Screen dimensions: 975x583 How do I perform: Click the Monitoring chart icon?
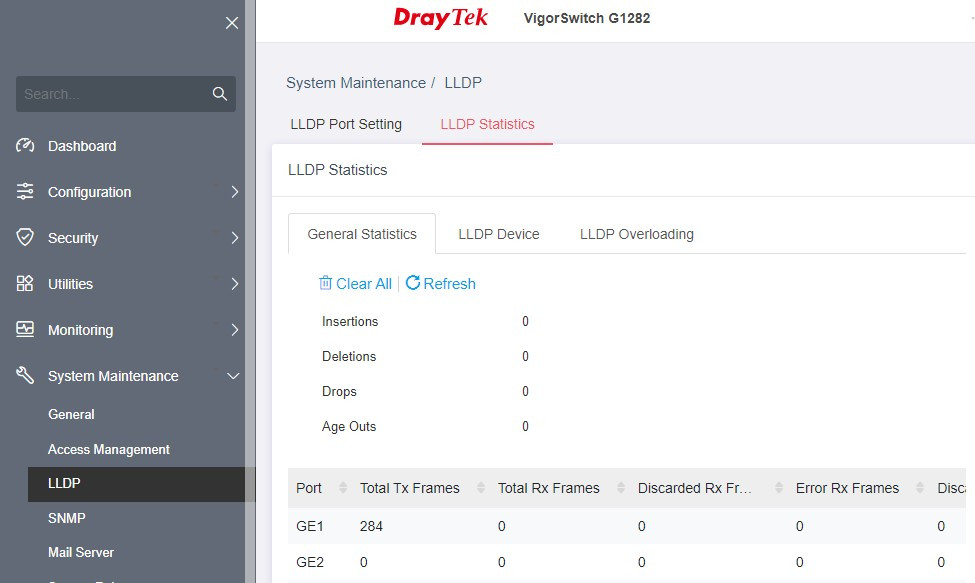pos(25,329)
